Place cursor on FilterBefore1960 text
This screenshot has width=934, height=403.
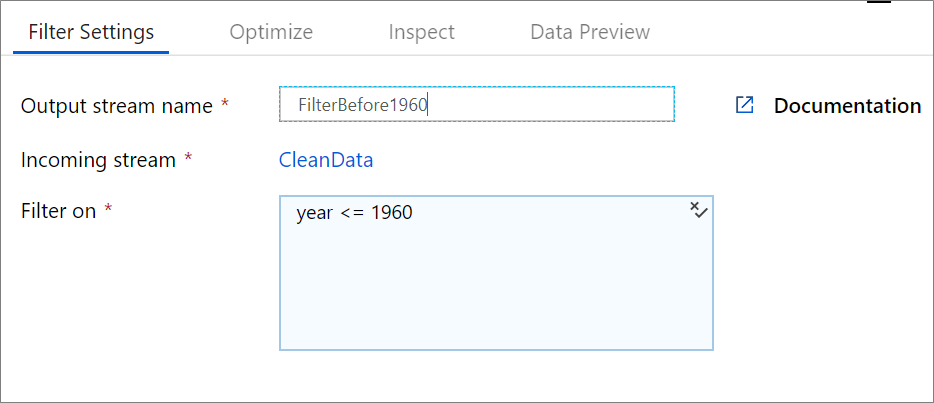point(363,105)
